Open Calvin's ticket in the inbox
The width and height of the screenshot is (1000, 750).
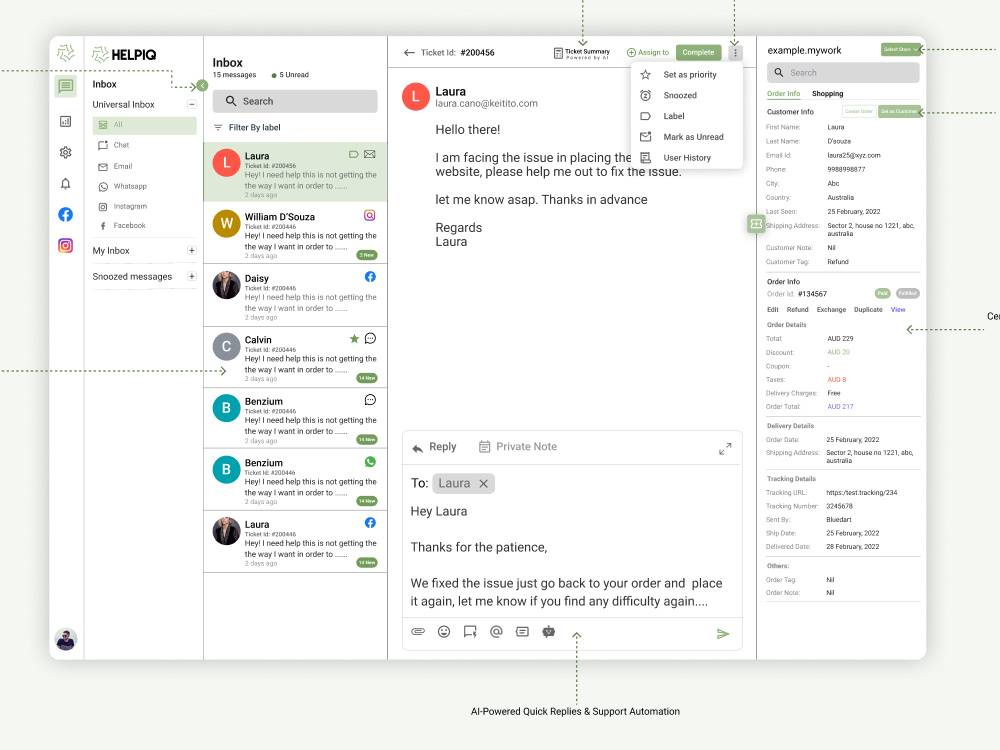coord(295,357)
